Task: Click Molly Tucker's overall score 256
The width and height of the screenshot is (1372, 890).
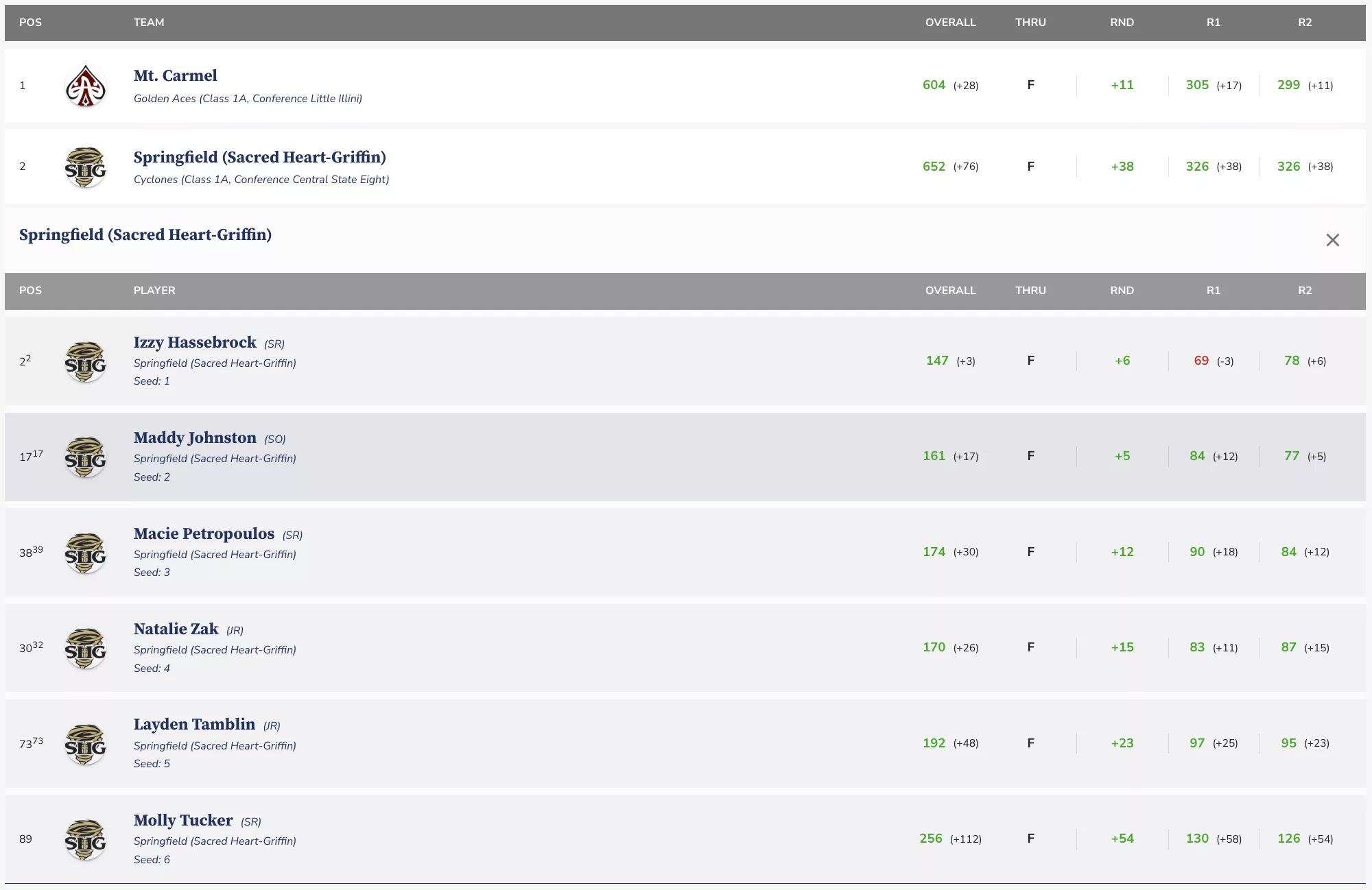Action: coord(931,839)
